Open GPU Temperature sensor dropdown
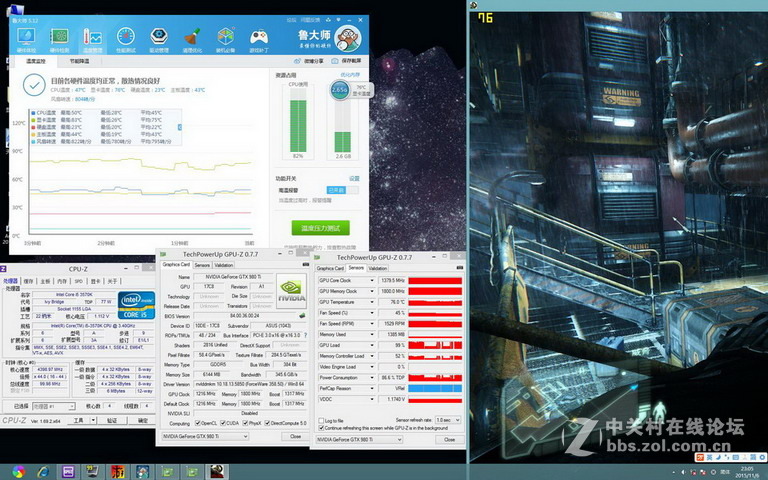This screenshot has width=768, height=480. point(372,302)
